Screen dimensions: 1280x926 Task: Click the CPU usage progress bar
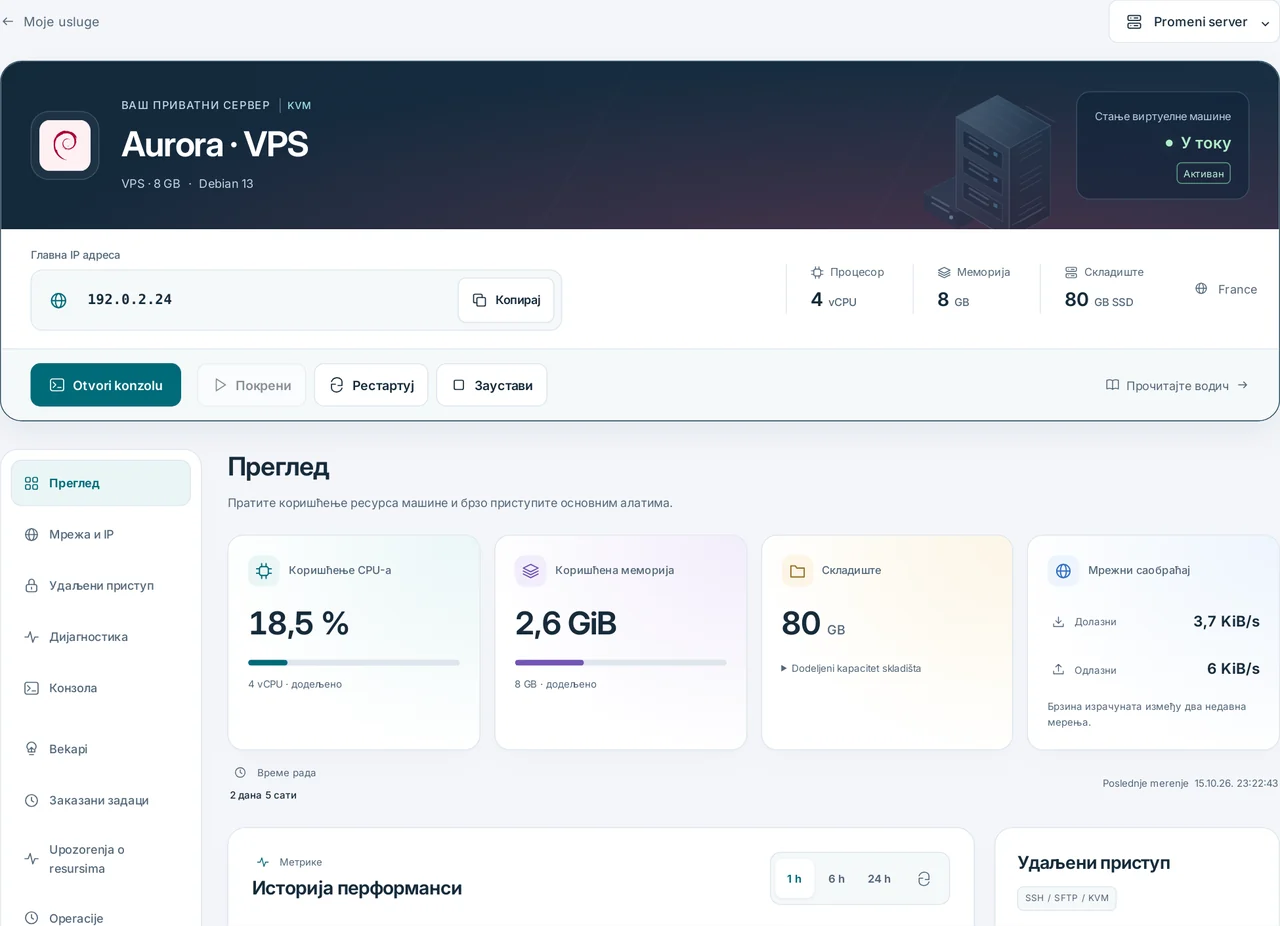coord(354,662)
